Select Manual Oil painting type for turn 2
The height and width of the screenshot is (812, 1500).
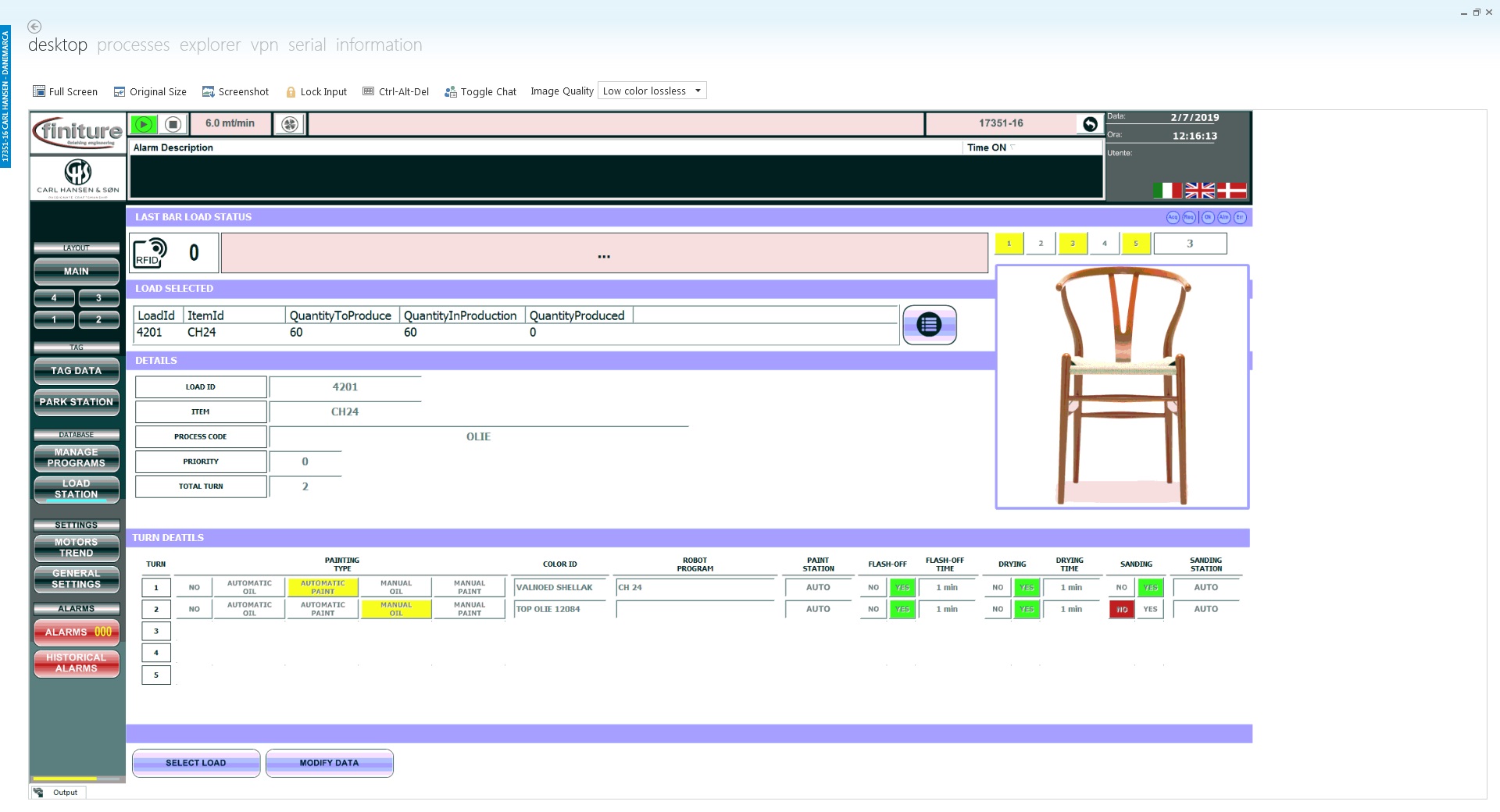396,609
